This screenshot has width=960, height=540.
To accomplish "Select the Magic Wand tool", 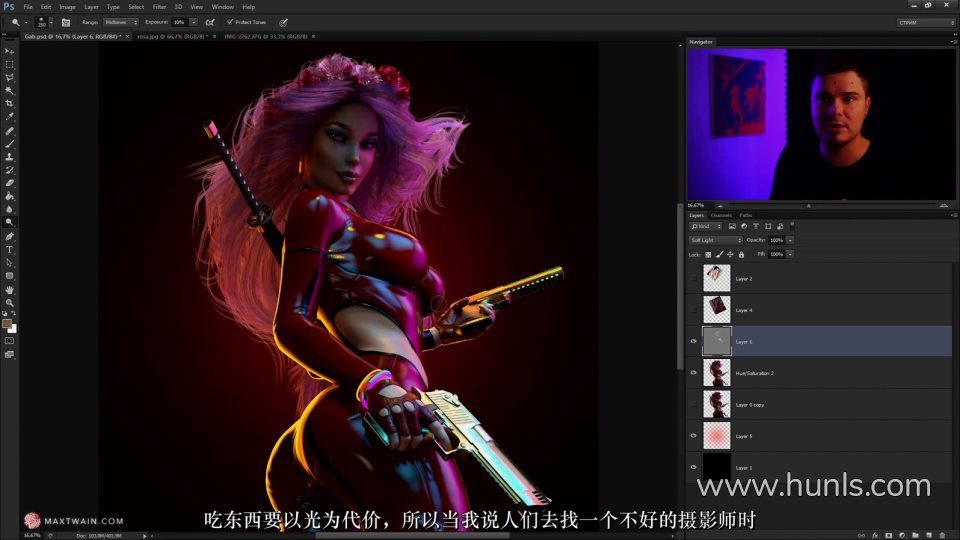I will point(9,91).
